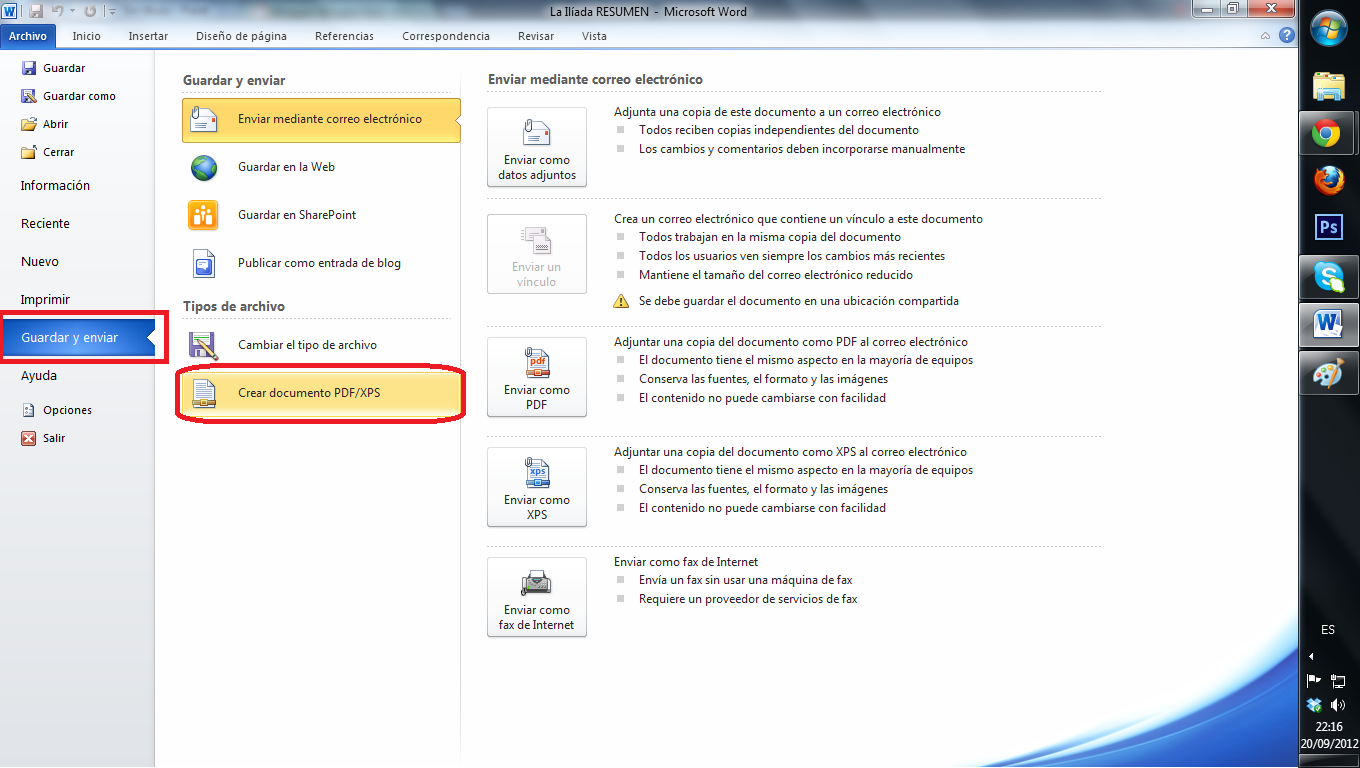Click the Cambiar el tipo de archivo icon
Image resolution: width=1360 pixels, height=768 pixels.
(203, 343)
